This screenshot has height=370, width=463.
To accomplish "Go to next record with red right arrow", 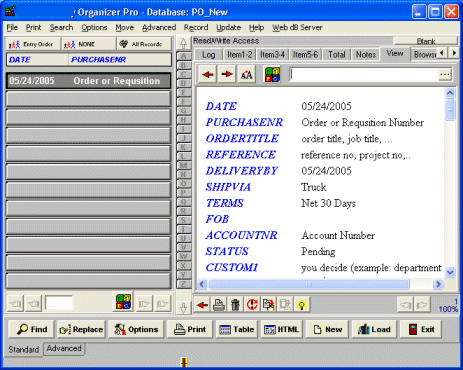I will point(227,74).
